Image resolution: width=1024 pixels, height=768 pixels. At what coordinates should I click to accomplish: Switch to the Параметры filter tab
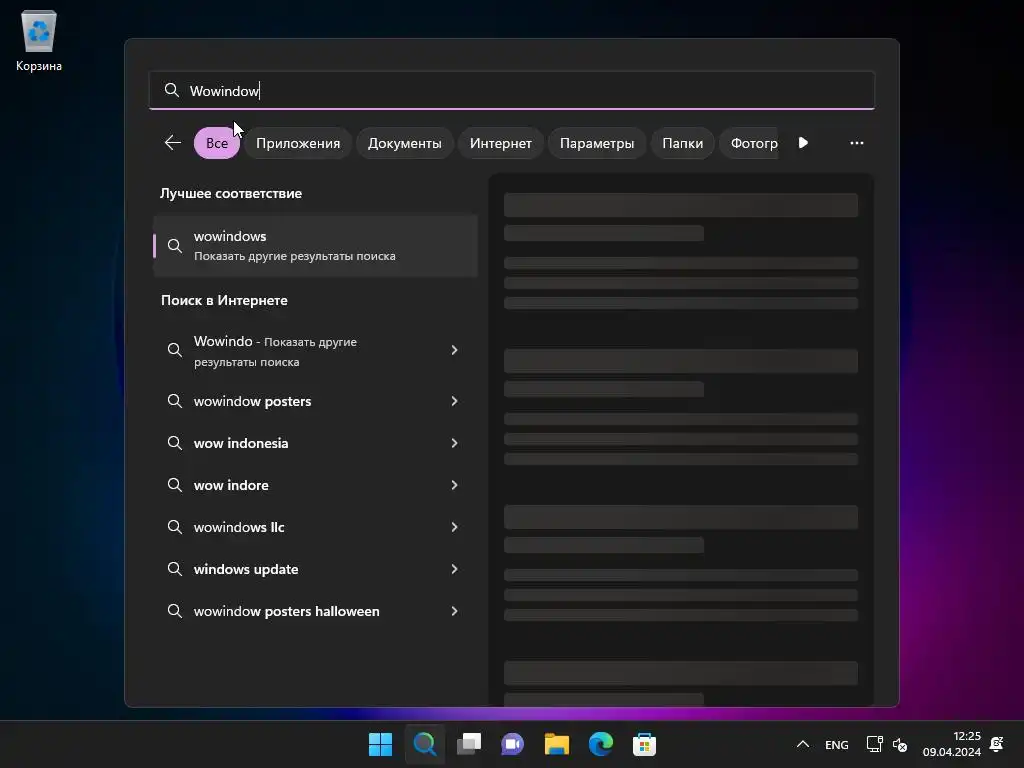597,143
